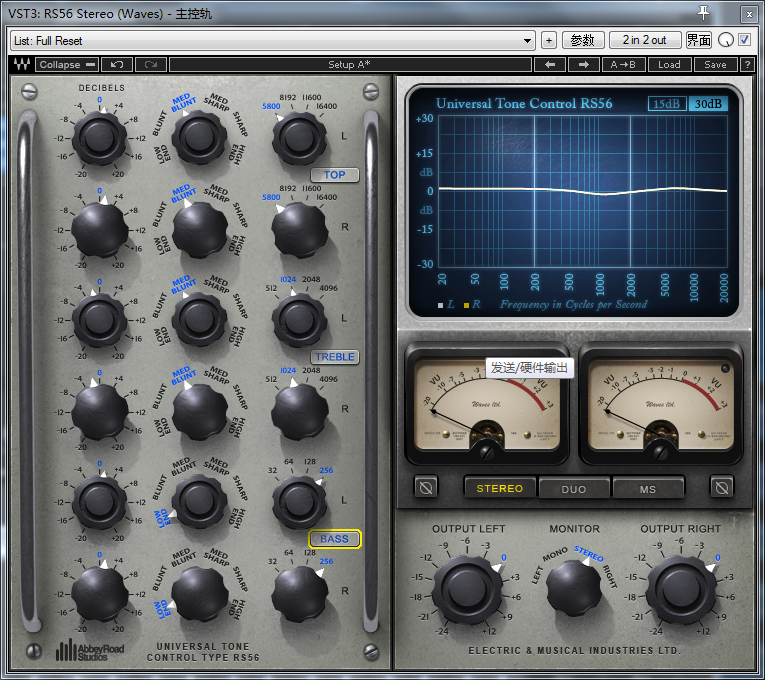Image resolution: width=765 pixels, height=680 pixels.
Task: Click the round wet/dry knob icon in header
Action: (x=726, y=40)
